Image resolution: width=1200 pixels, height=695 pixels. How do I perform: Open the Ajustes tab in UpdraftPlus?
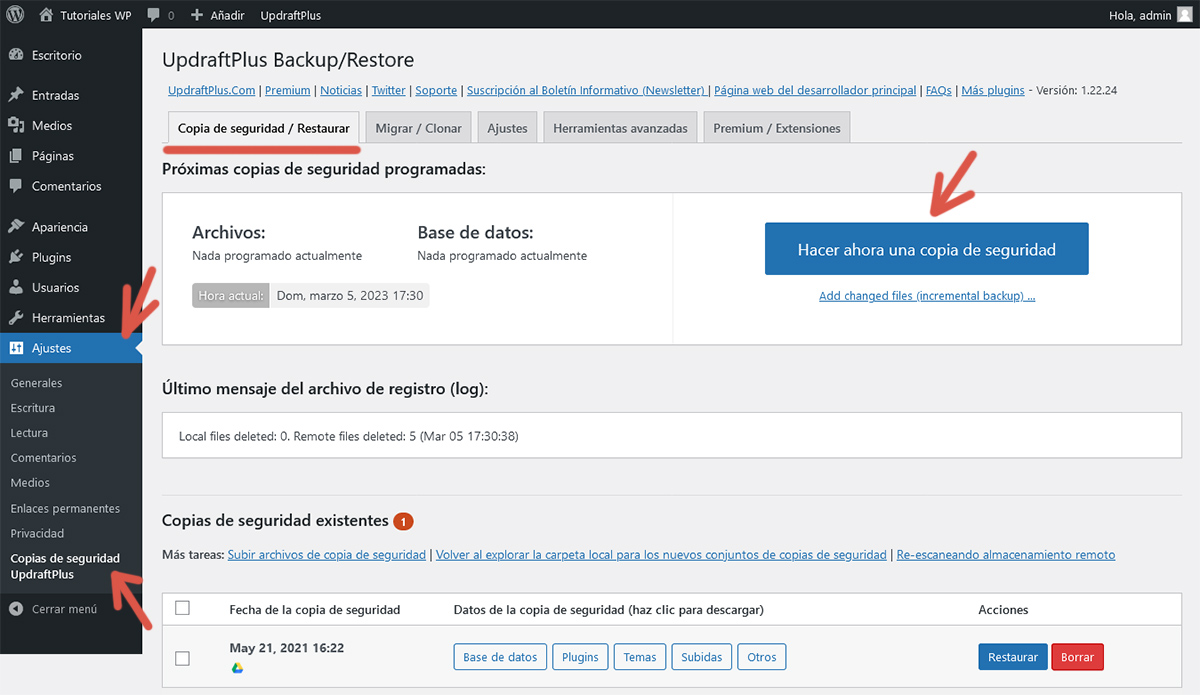click(508, 128)
